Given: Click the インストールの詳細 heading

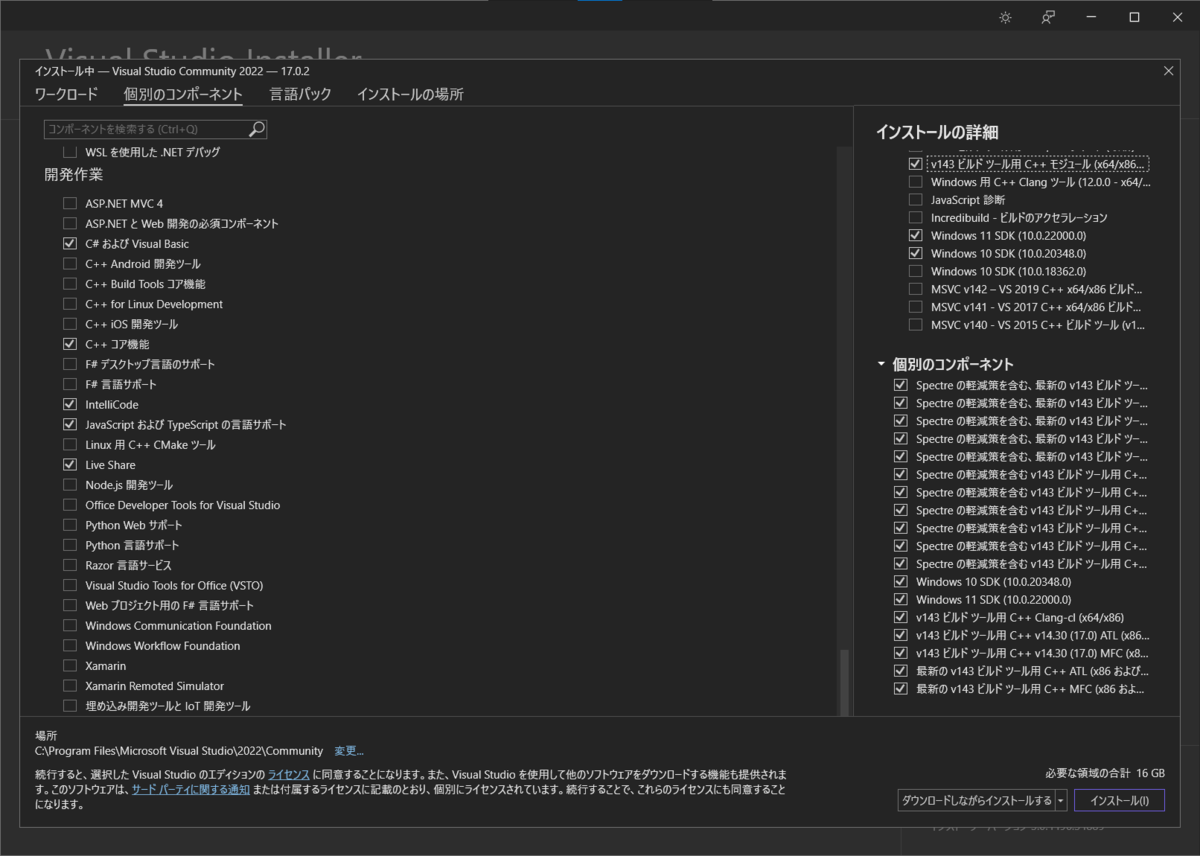Looking at the screenshot, I should [x=937, y=132].
